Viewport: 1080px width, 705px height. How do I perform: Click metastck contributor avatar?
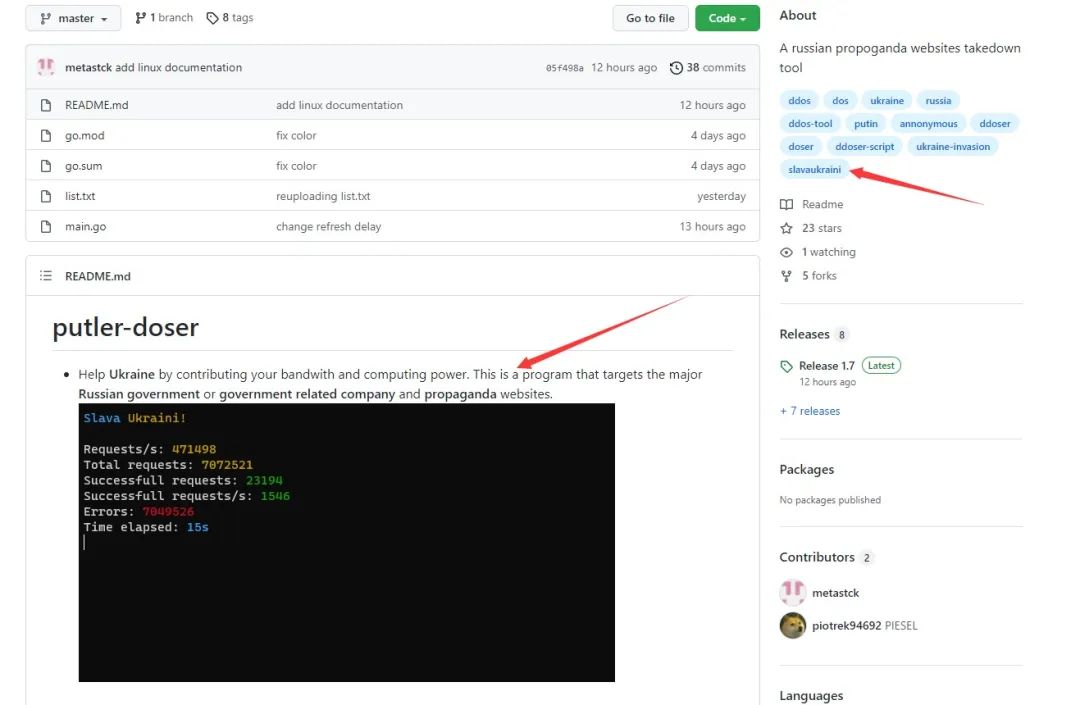click(792, 593)
